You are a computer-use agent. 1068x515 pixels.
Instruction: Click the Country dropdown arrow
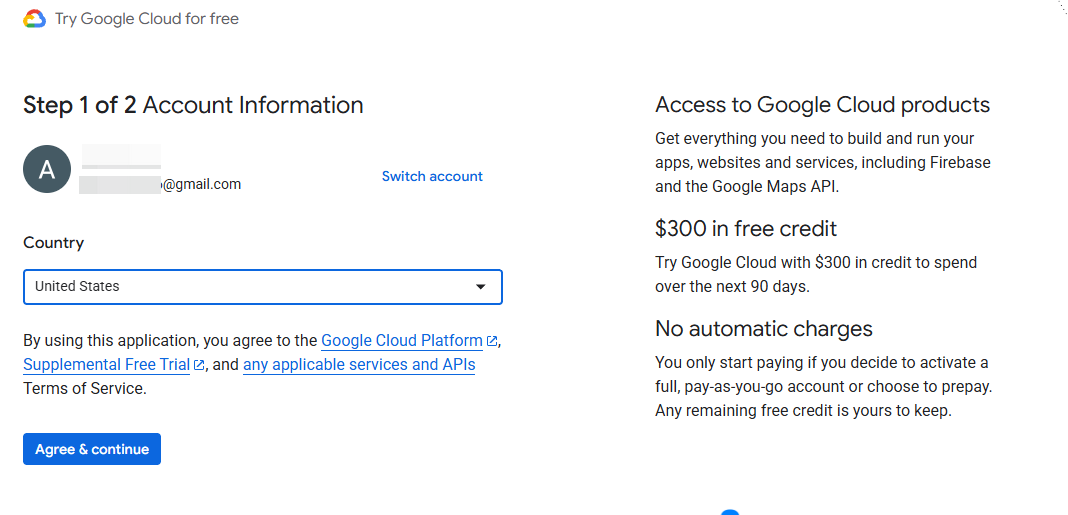481,287
